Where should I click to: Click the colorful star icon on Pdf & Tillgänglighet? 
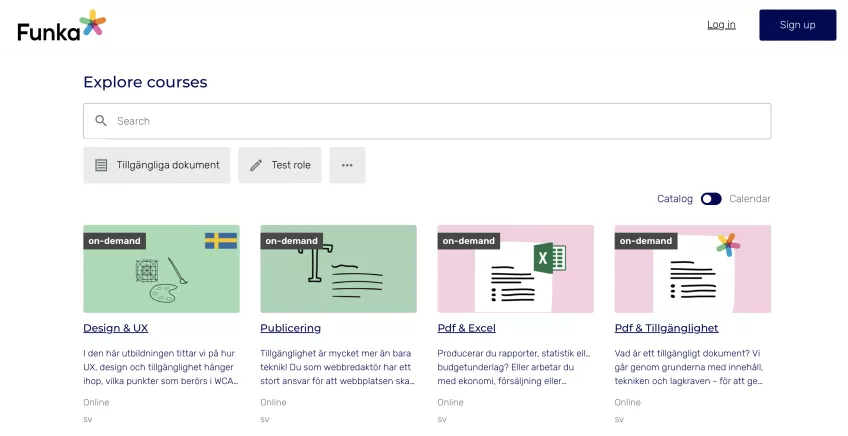pyautogui.click(x=728, y=245)
